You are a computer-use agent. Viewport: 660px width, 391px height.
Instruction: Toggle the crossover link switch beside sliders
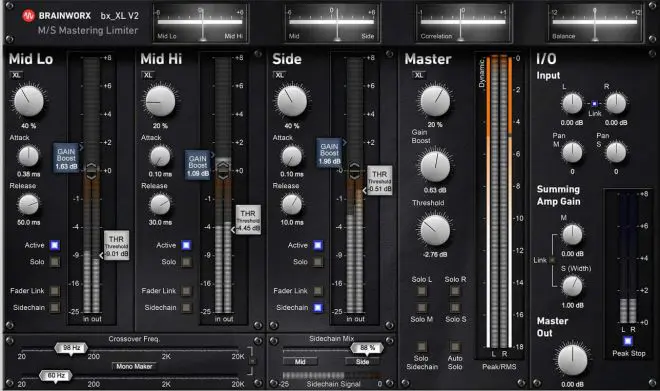(x=252, y=362)
